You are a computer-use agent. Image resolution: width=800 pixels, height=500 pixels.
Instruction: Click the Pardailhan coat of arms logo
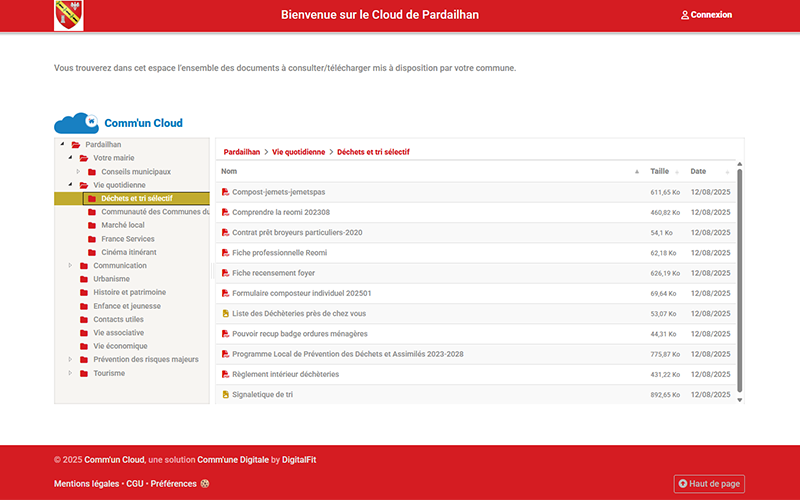point(69,15)
